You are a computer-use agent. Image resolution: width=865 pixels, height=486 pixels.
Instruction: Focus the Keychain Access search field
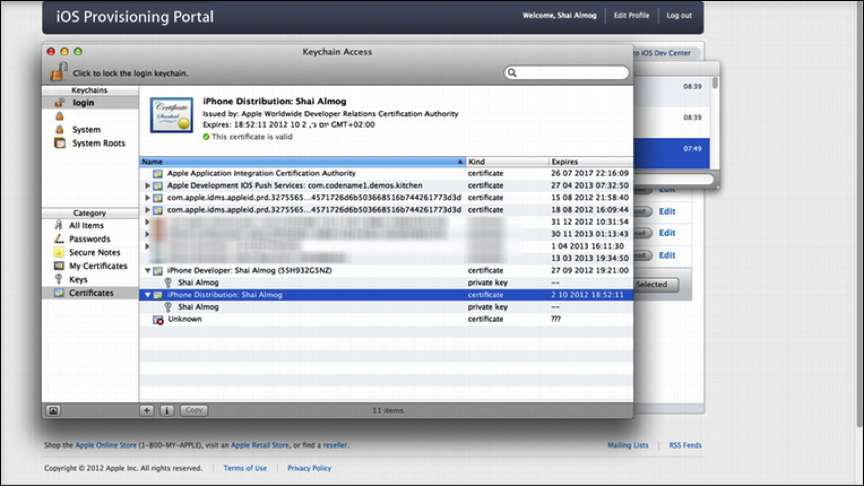567,73
